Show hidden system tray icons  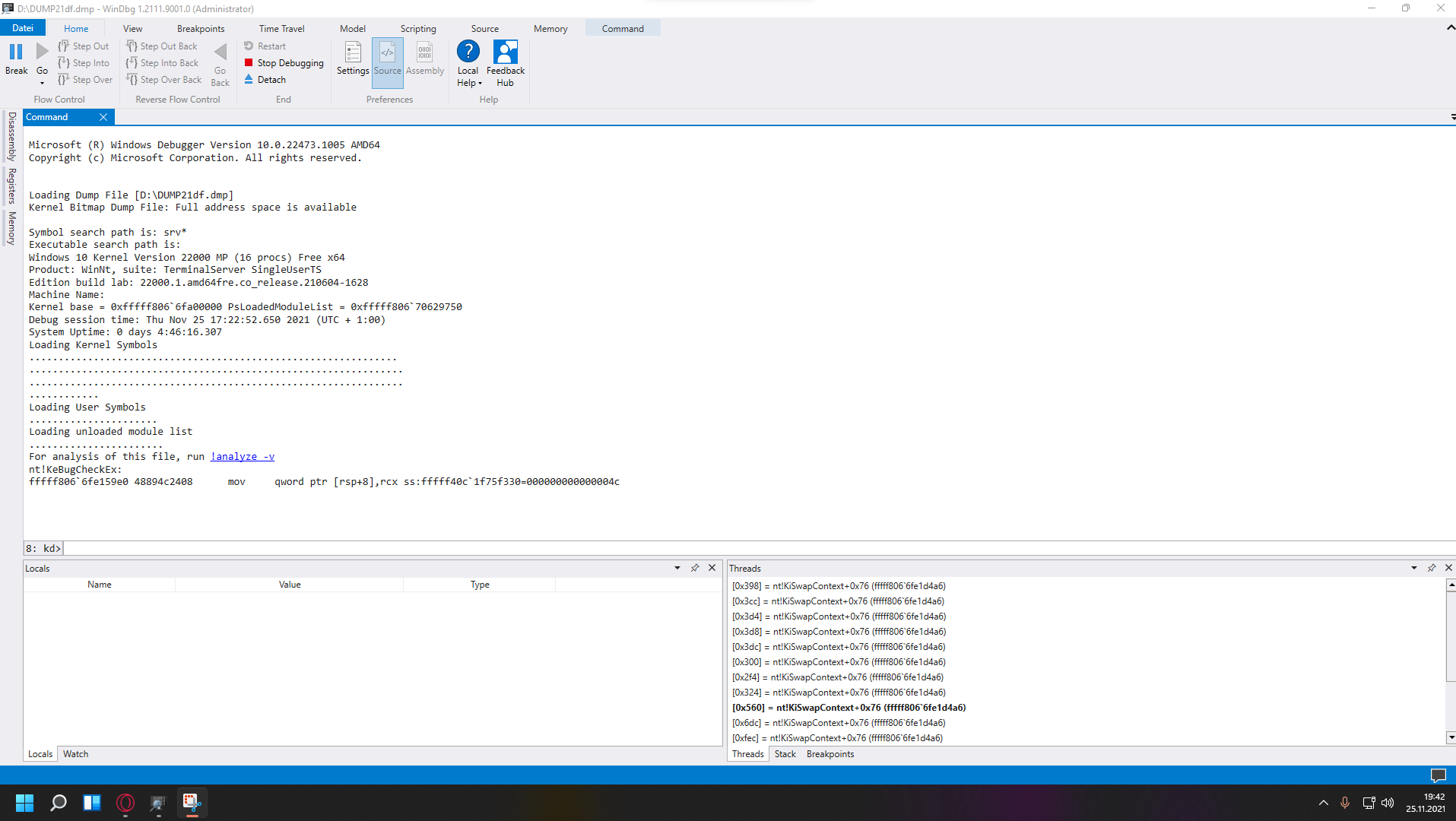[1324, 803]
